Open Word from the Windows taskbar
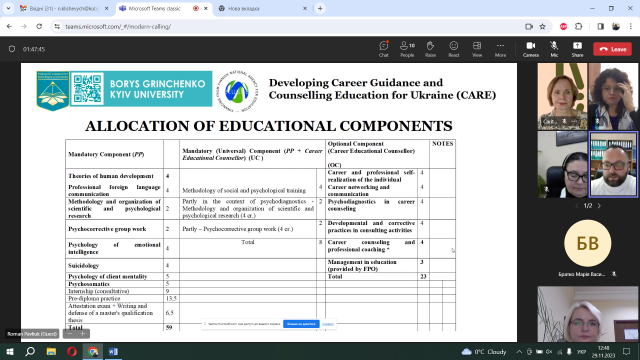Image resolution: width=640 pixels, height=360 pixels. pyautogui.click(x=113, y=351)
